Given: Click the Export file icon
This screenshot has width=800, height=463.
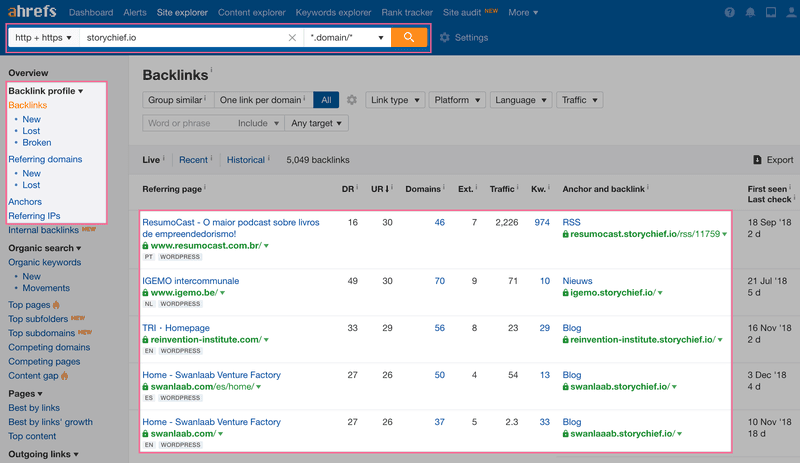Looking at the screenshot, I should (757, 160).
